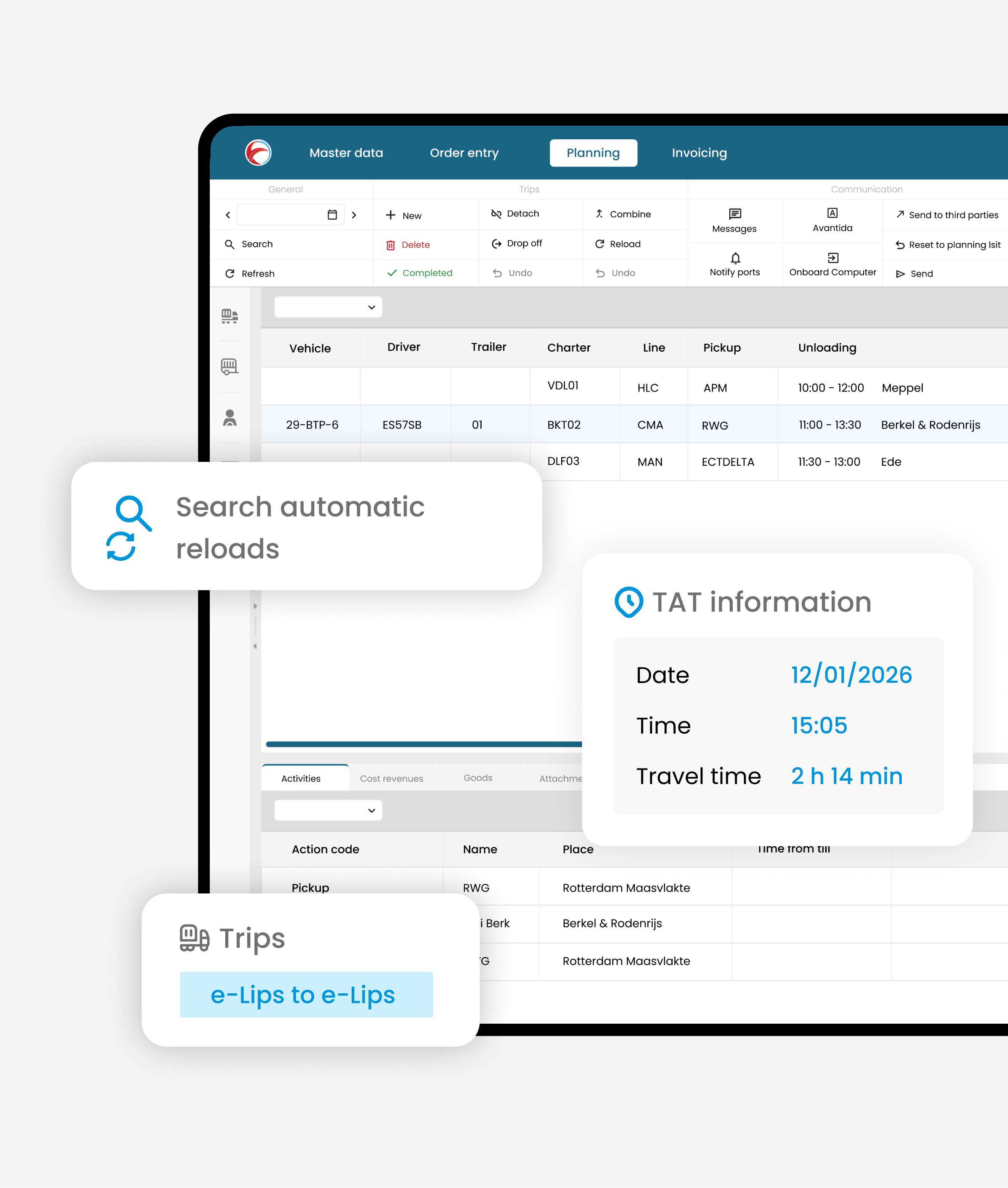This screenshot has height=1188, width=1008.
Task: Open the Cost revenues tab
Action: click(392, 778)
